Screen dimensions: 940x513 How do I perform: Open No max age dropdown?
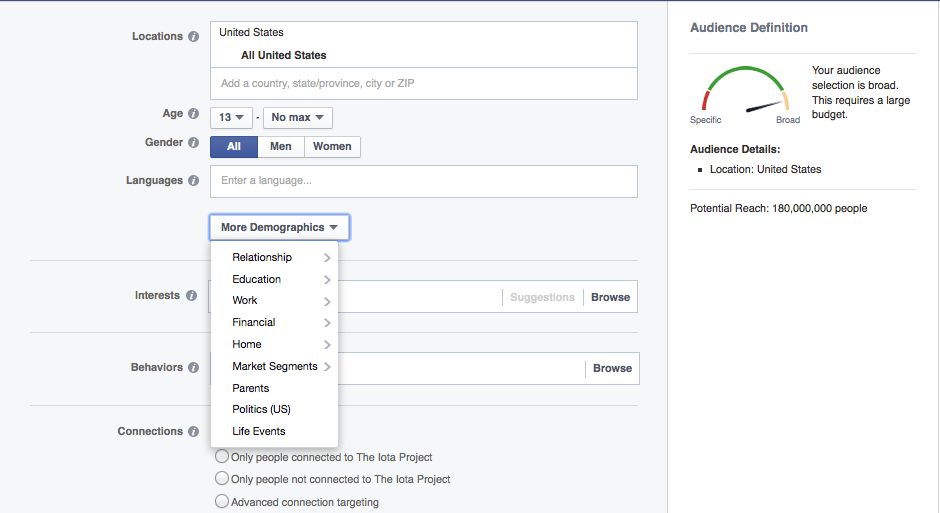tap(297, 117)
